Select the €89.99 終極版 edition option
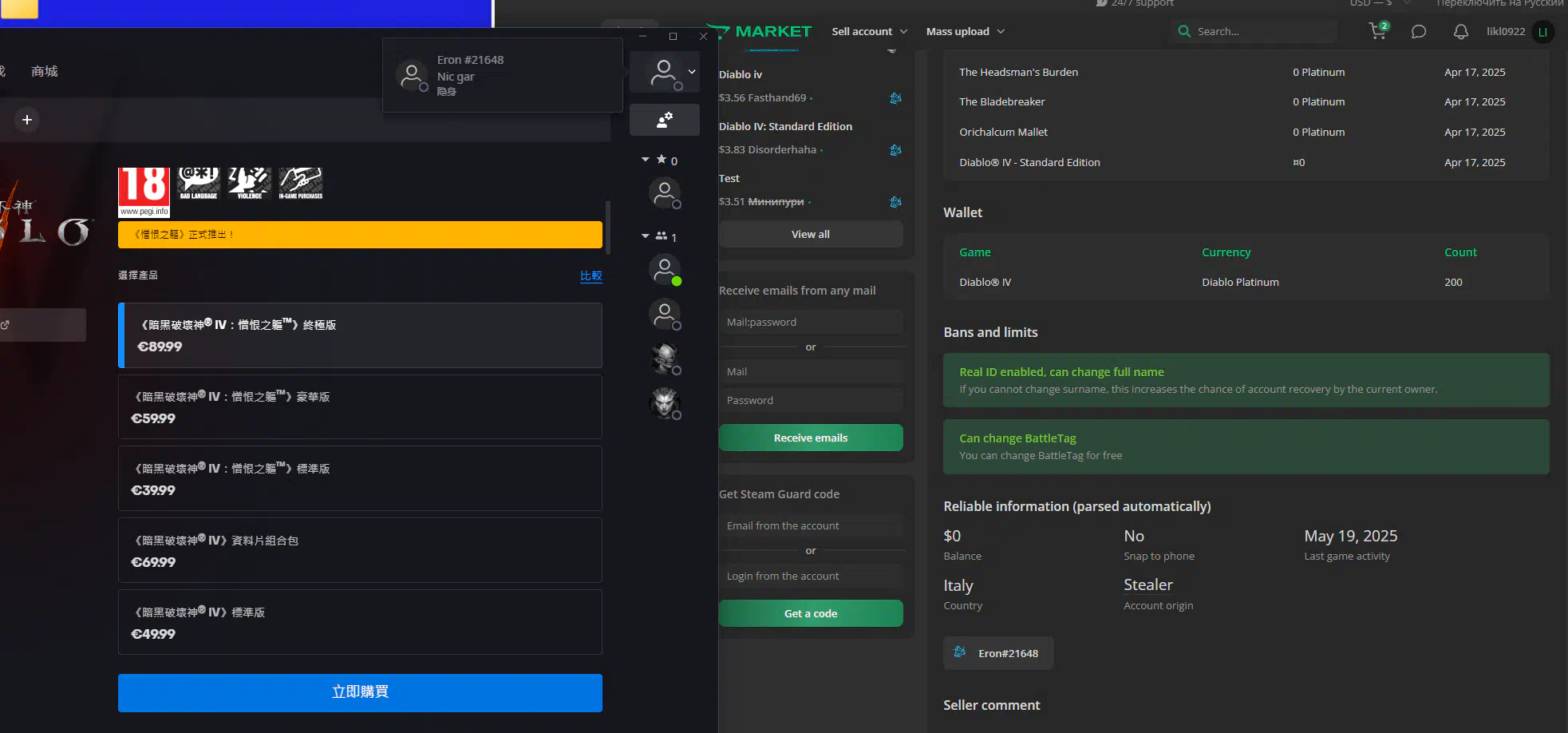 [x=360, y=335]
